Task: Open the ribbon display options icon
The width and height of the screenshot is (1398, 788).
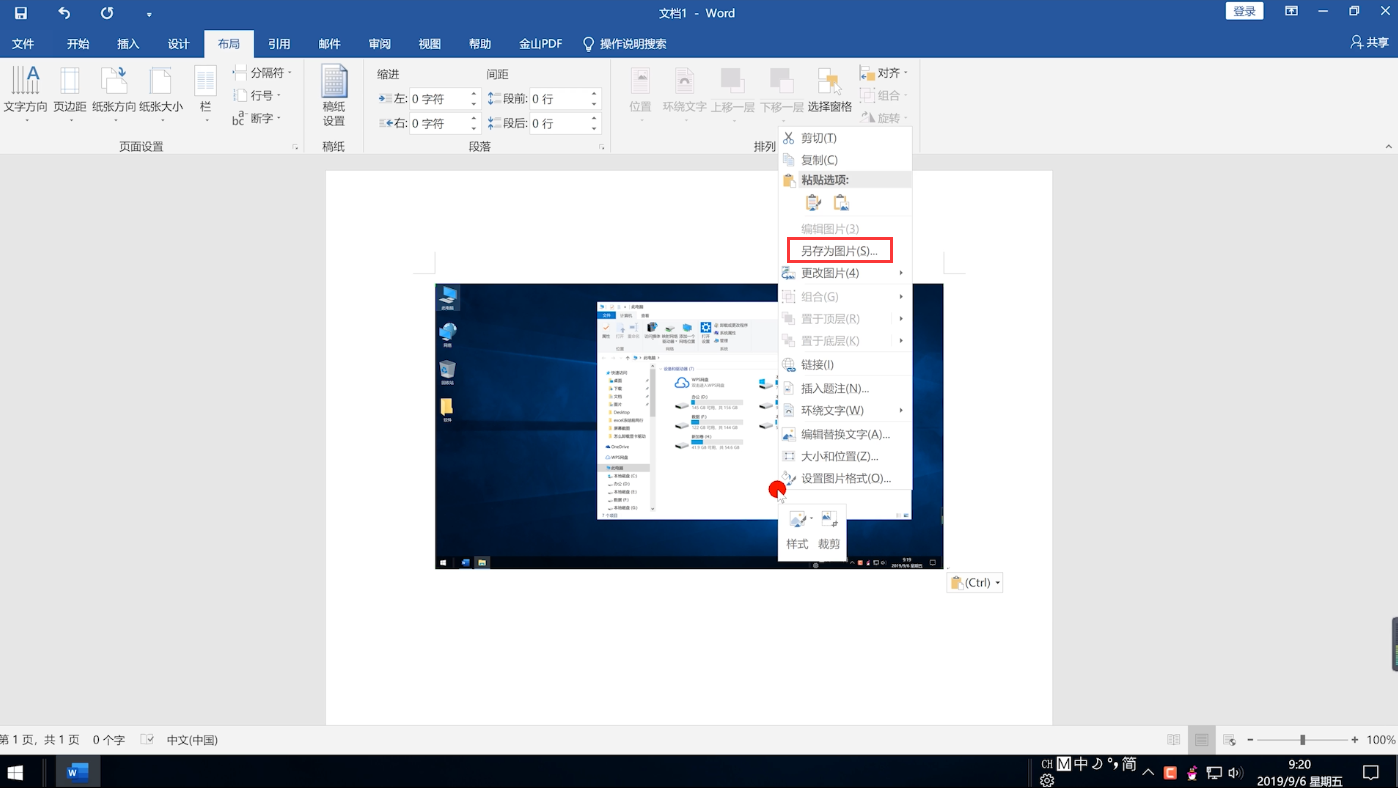Action: tap(1291, 12)
